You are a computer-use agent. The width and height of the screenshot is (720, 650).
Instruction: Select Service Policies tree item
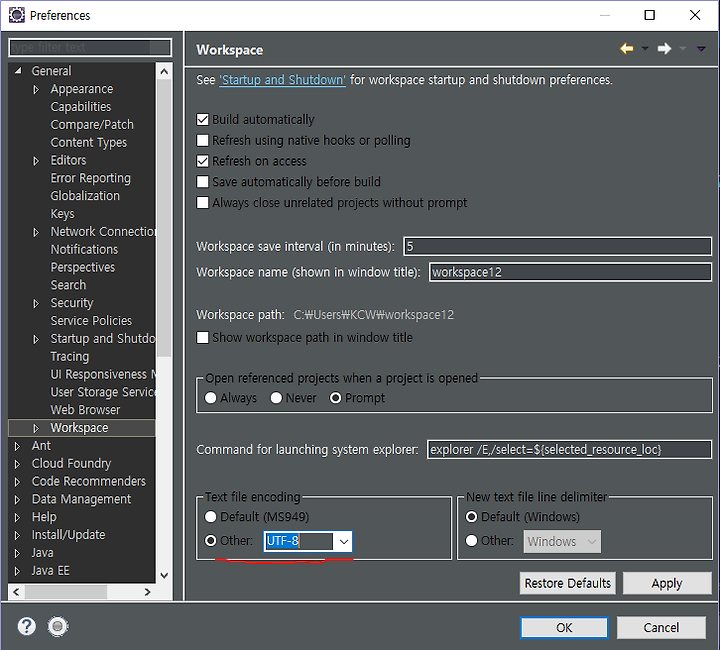coord(91,320)
